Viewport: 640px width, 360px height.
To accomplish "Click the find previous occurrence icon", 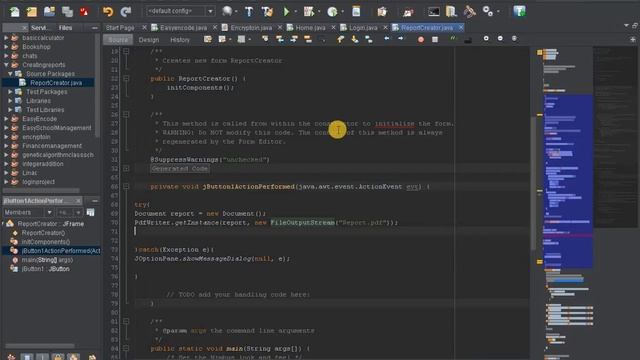I will tap(280, 39).
